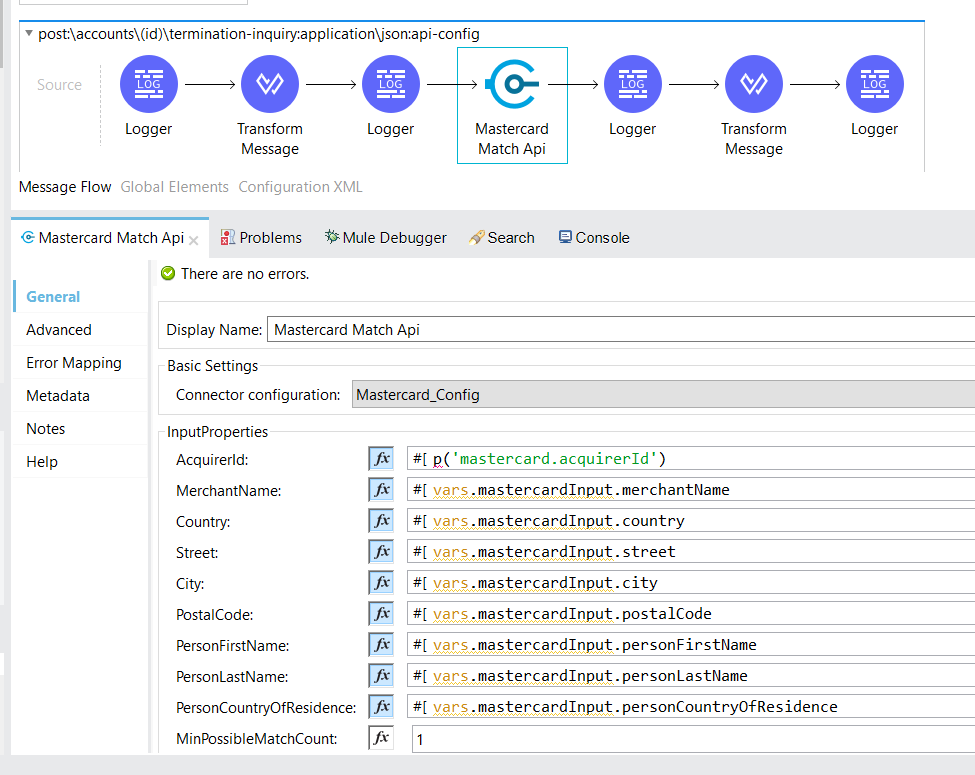Image resolution: width=975 pixels, height=775 pixels.
Task: Open the Notes section
Action: [x=80, y=429]
